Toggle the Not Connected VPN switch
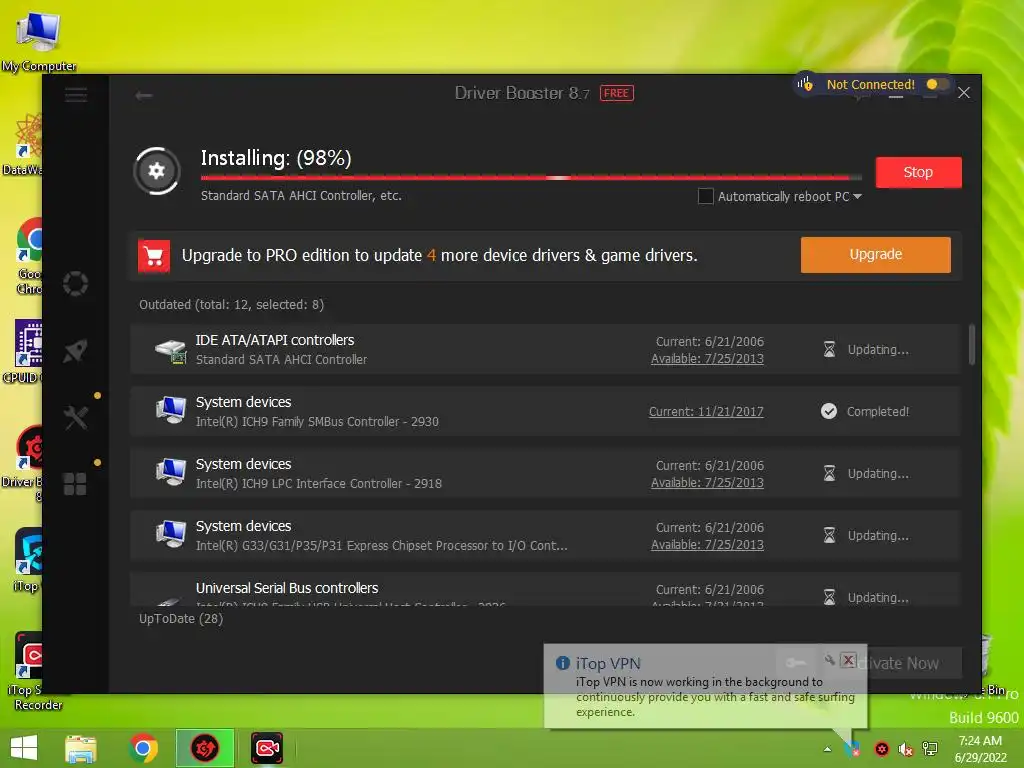 [x=937, y=84]
